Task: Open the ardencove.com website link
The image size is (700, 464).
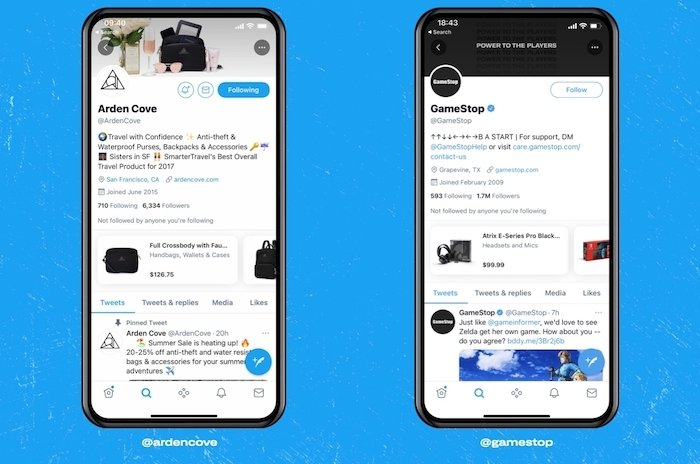Action: tap(196, 180)
